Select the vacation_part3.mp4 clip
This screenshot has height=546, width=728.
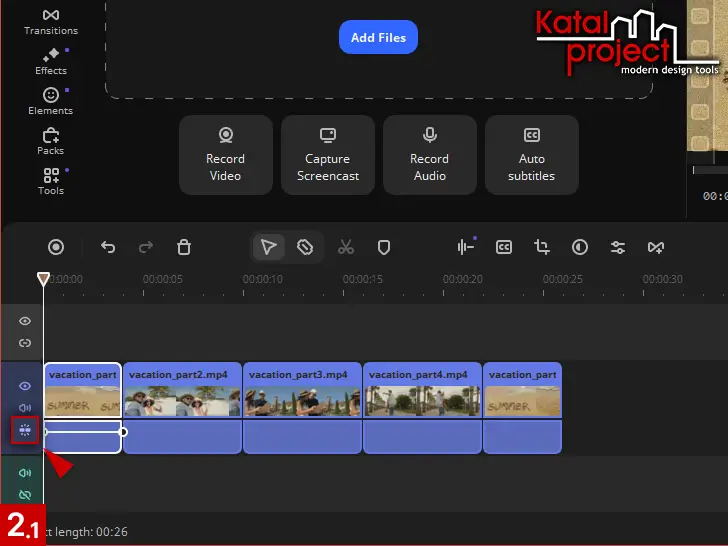302,391
